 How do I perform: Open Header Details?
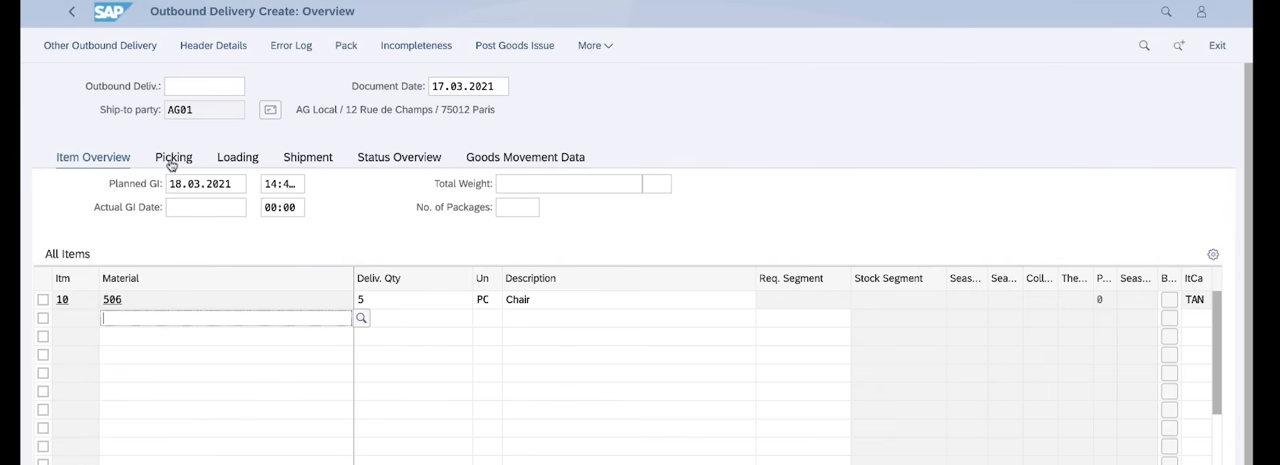213,46
